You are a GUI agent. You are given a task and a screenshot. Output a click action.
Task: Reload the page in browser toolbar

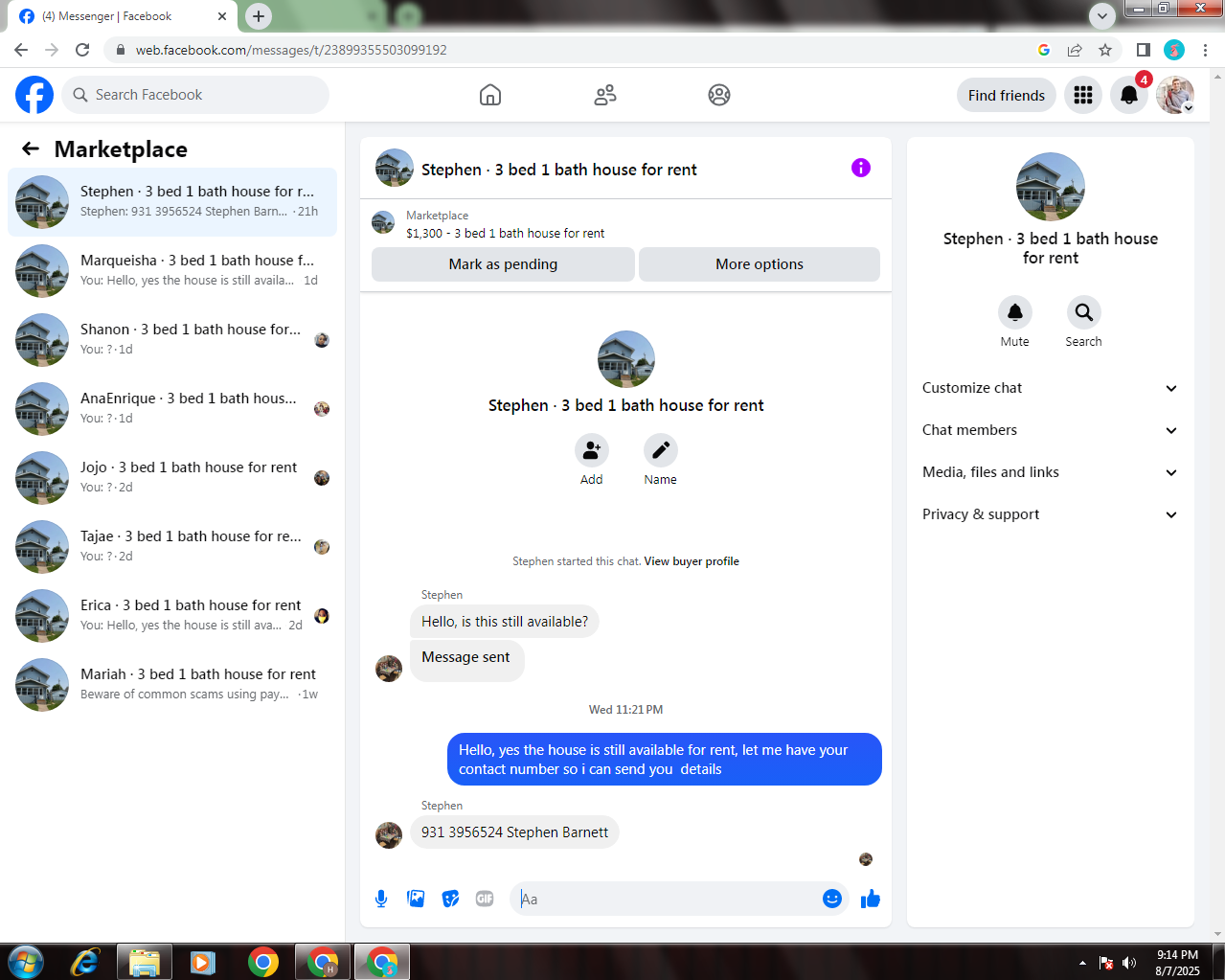pos(82,50)
